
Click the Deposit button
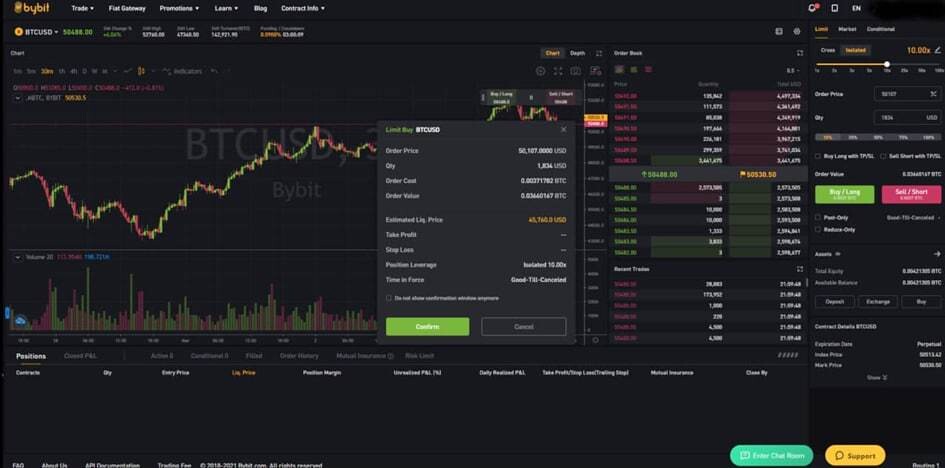click(x=834, y=301)
